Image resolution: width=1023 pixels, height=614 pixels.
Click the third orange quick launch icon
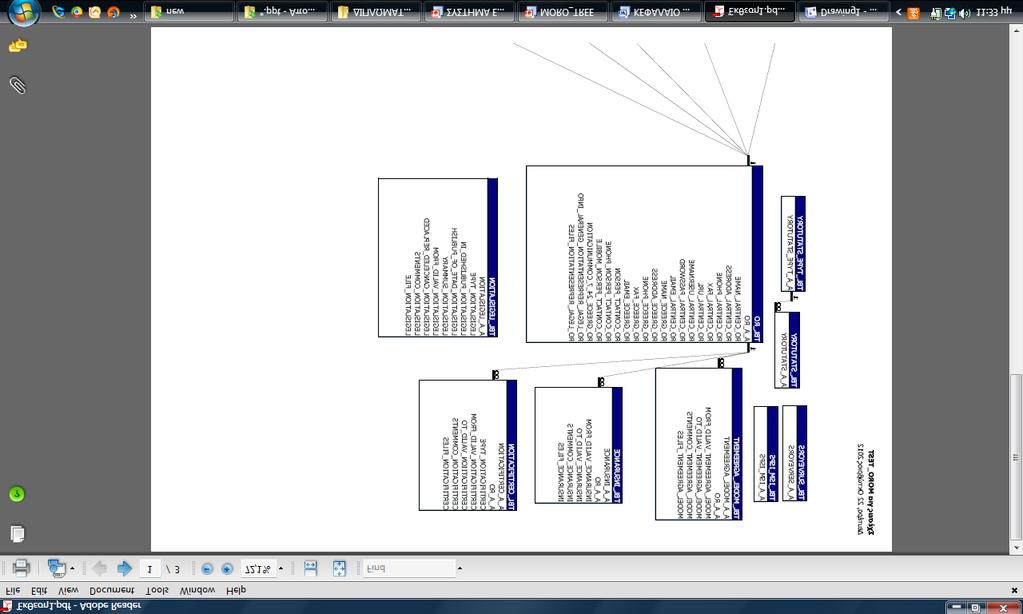point(95,12)
